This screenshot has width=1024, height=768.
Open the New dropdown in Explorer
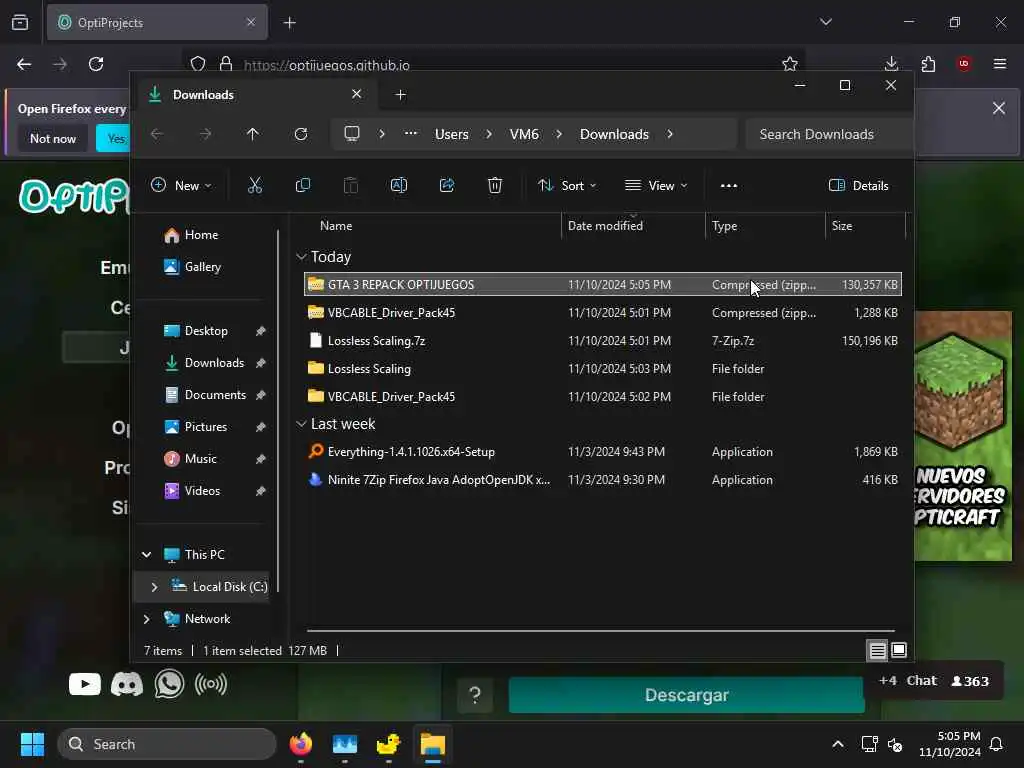point(181,185)
